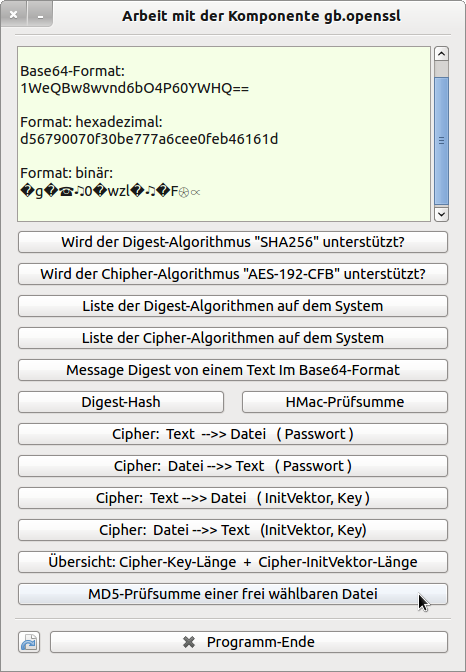Decrypt Datei to Text using InitVektor, Key
466x672 pixels.
point(233,530)
